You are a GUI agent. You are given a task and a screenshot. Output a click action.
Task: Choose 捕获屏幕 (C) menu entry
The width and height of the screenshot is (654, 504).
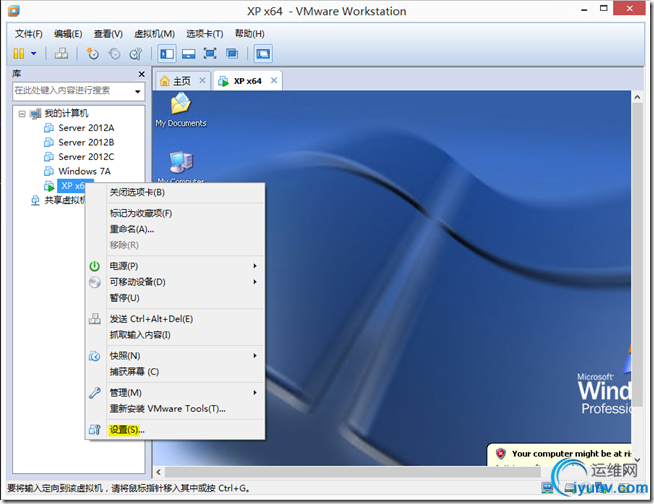pos(134,372)
